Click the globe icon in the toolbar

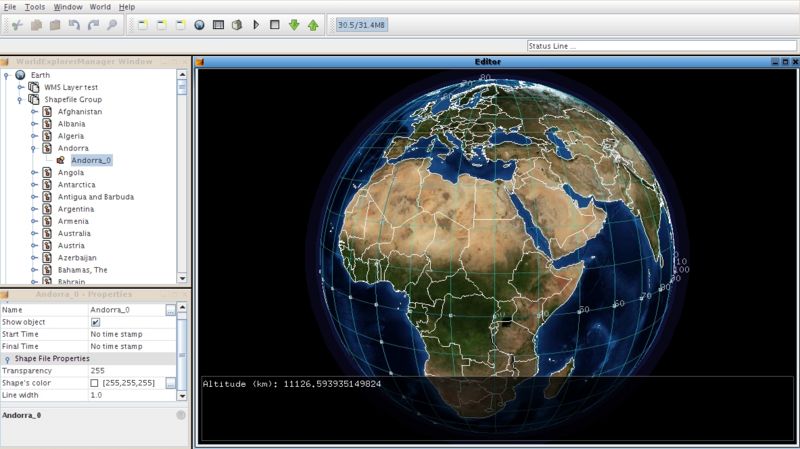point(199,24)
